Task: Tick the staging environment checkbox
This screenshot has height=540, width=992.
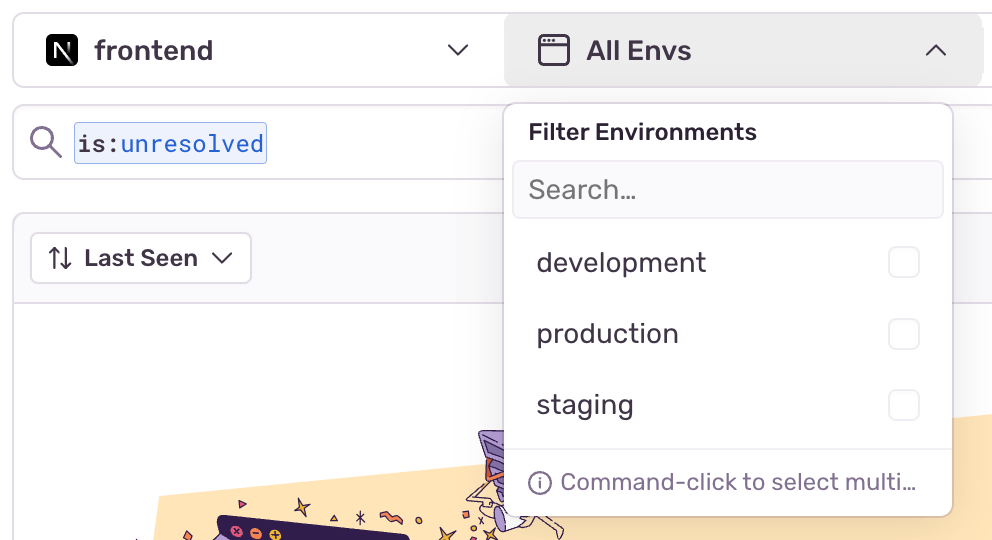Action: [903, 405]
